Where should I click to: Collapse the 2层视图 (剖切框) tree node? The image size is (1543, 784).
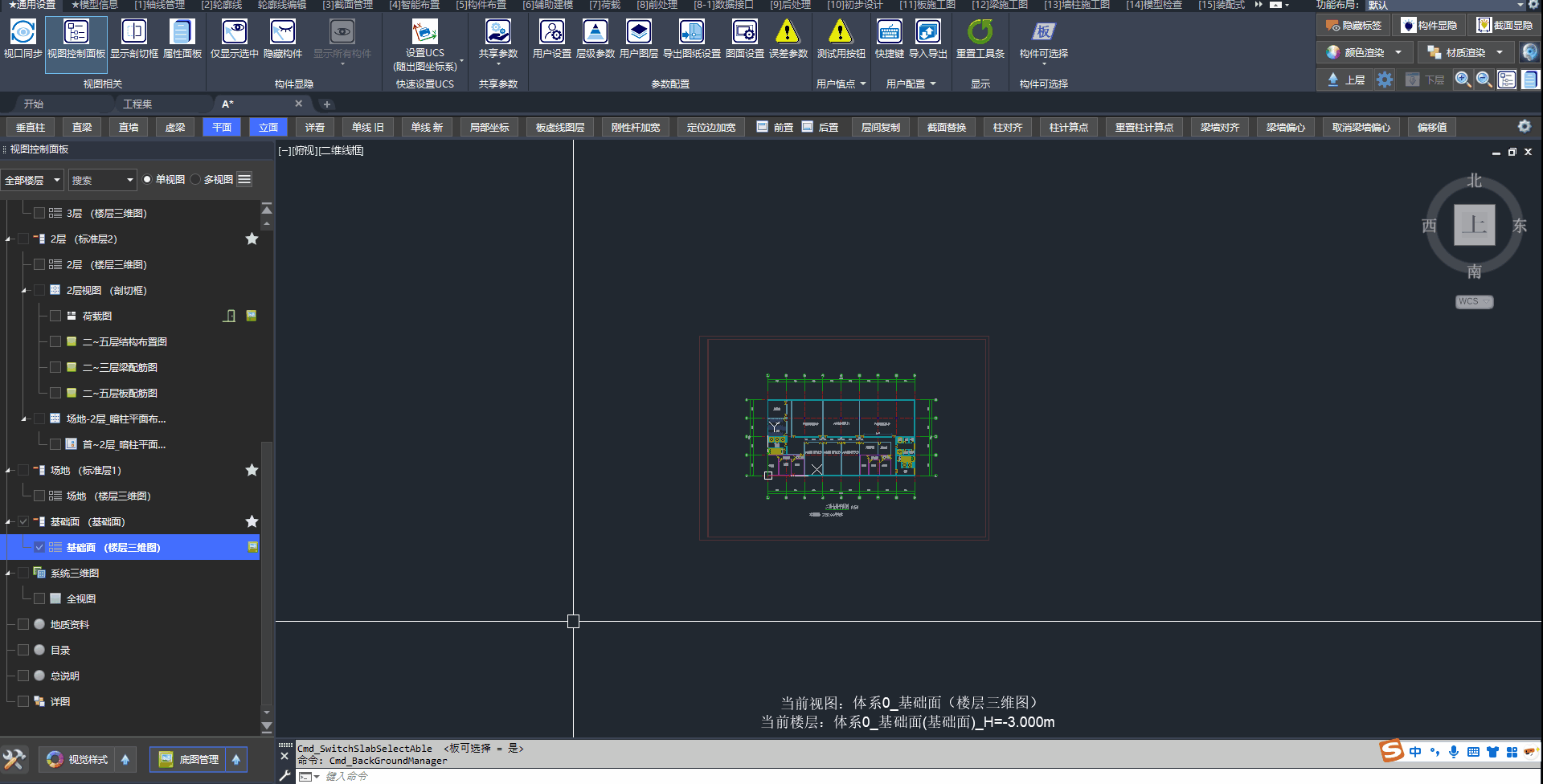click(x=24, y=291)
